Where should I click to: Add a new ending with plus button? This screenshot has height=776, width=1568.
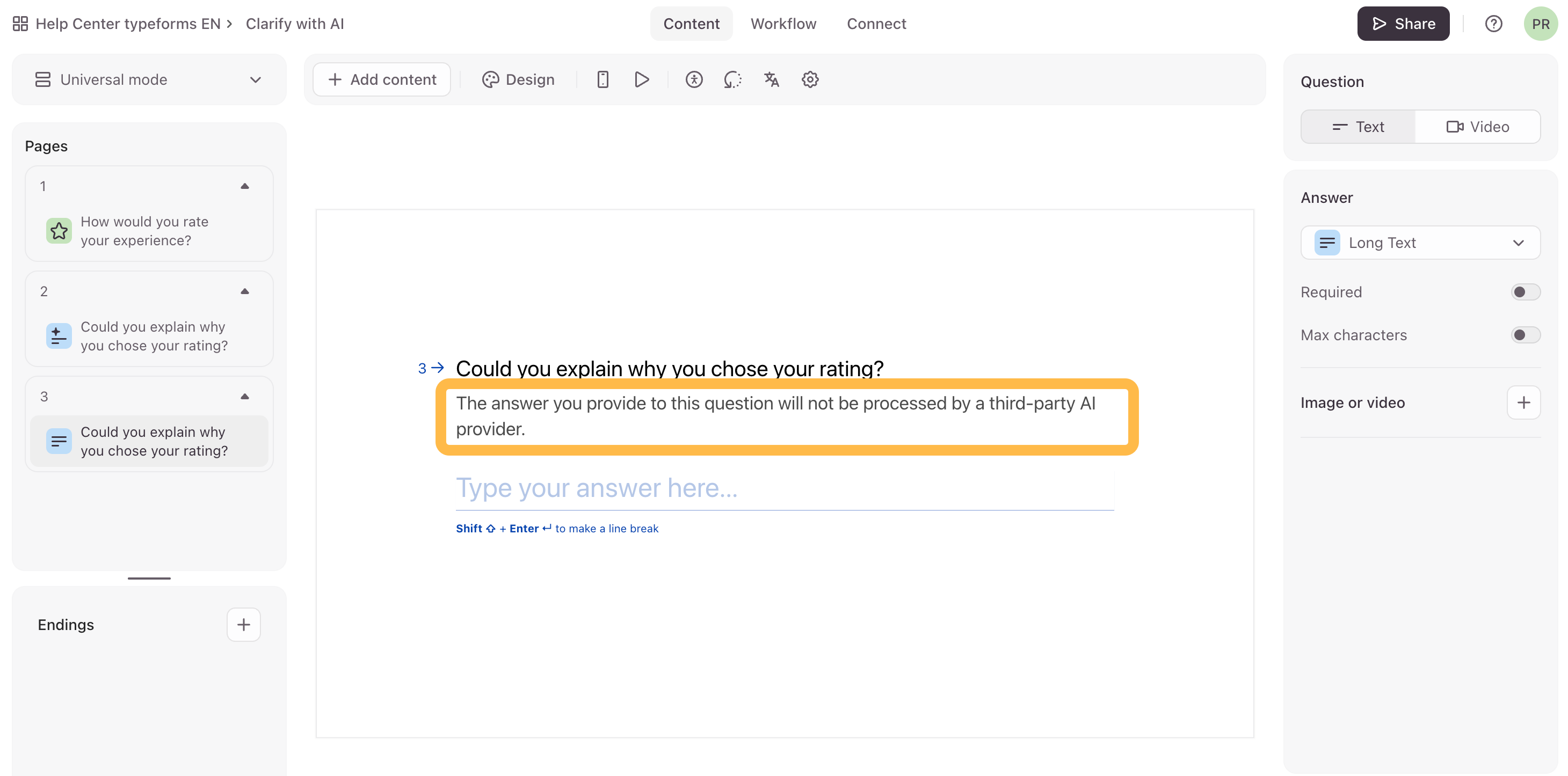(x=243, y=625)
